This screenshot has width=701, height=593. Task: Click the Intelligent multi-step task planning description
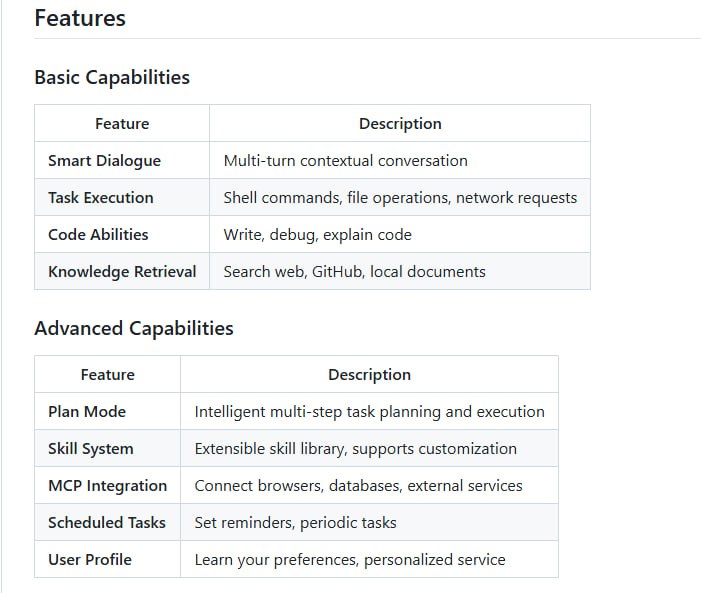click(x=369, y=411)
